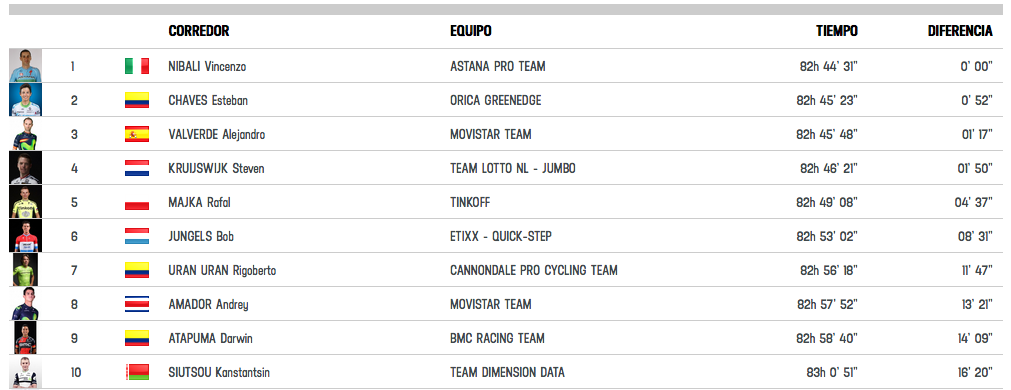Sort by the EQUIPO column header
Screen dimensions: 1011x390
tap(471, 31)
